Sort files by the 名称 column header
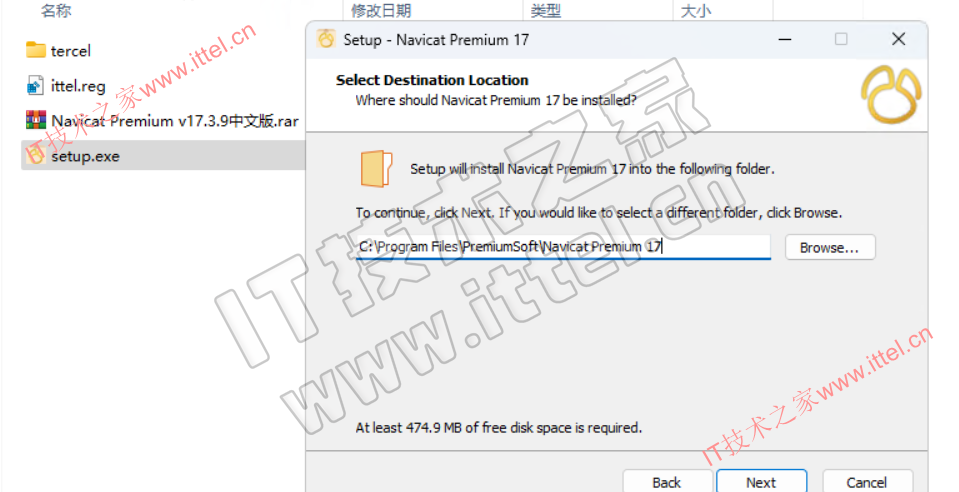Screen dimensions: 959x492 tap(56, 10)
